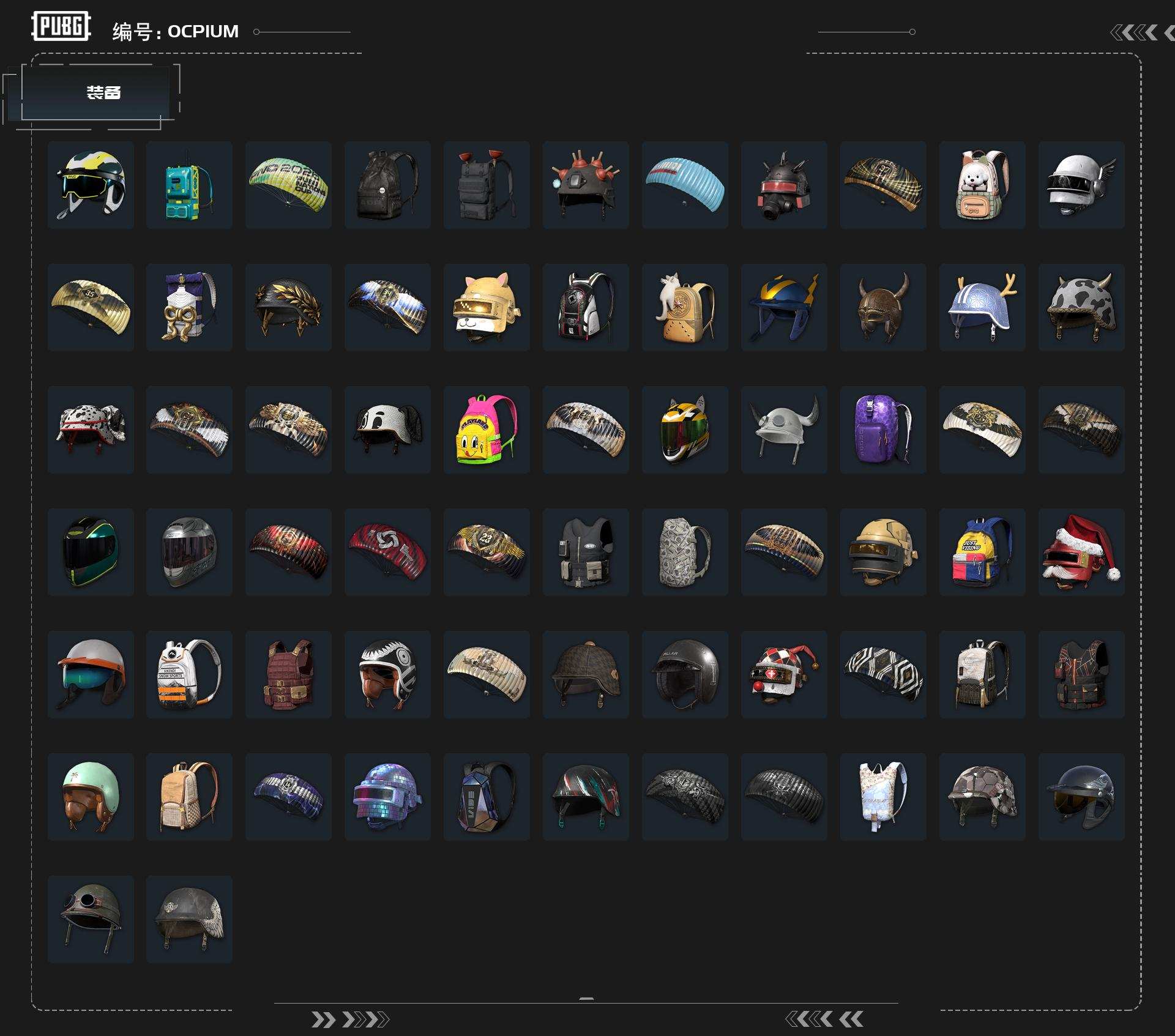Select the black and white shark-teeth helmet
1175x1036 pixels.
tap(387, 674)
